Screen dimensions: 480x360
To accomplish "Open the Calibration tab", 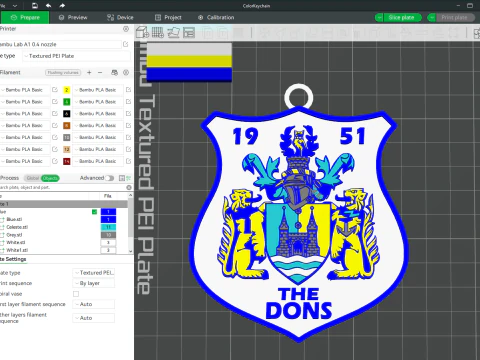I will pos(216,17).
